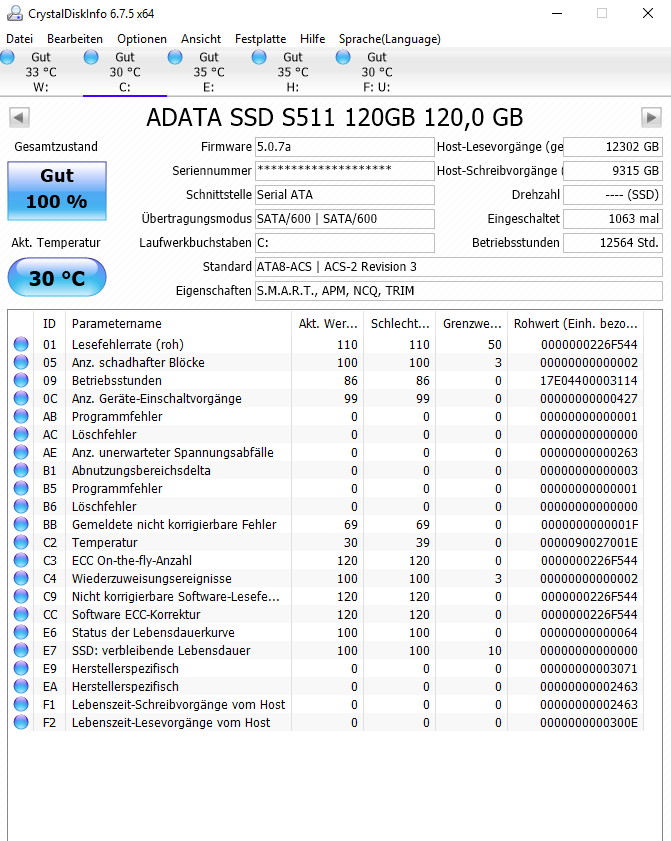This screenshot has width=671, height=841.
Task: Click status orb for C2 Temperatur
Action: (x=21, y=542)
